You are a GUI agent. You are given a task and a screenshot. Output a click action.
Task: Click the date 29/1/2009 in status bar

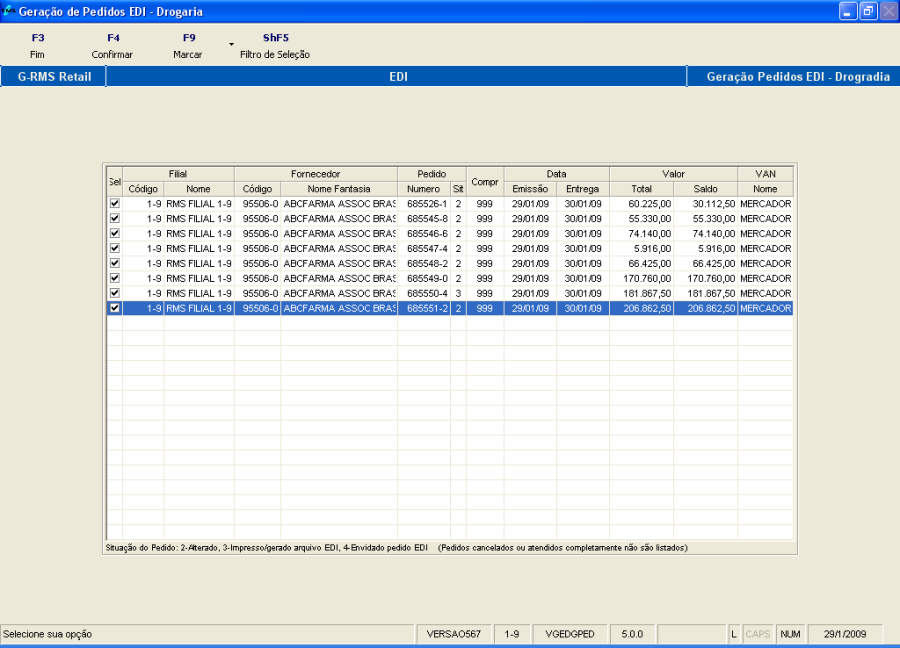coord(844,634)
